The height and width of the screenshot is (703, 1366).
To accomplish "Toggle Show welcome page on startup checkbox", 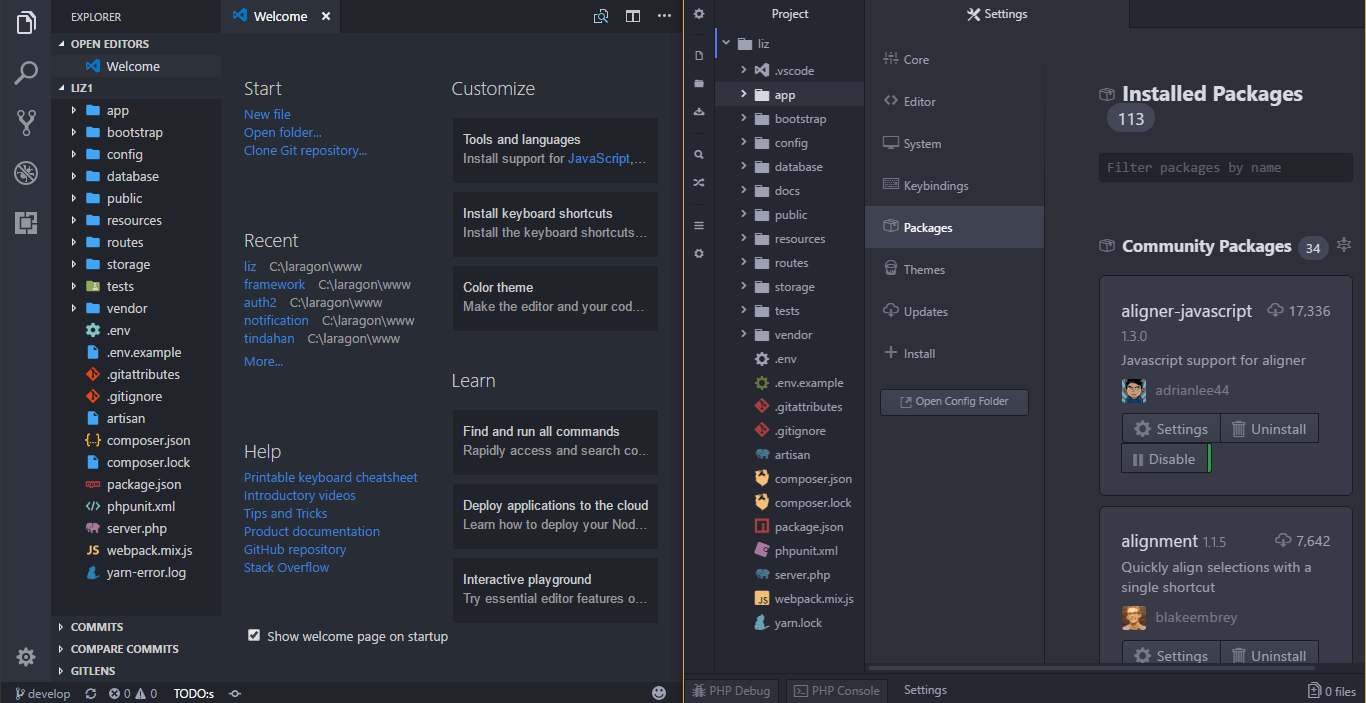I will (x=254, y=635).
